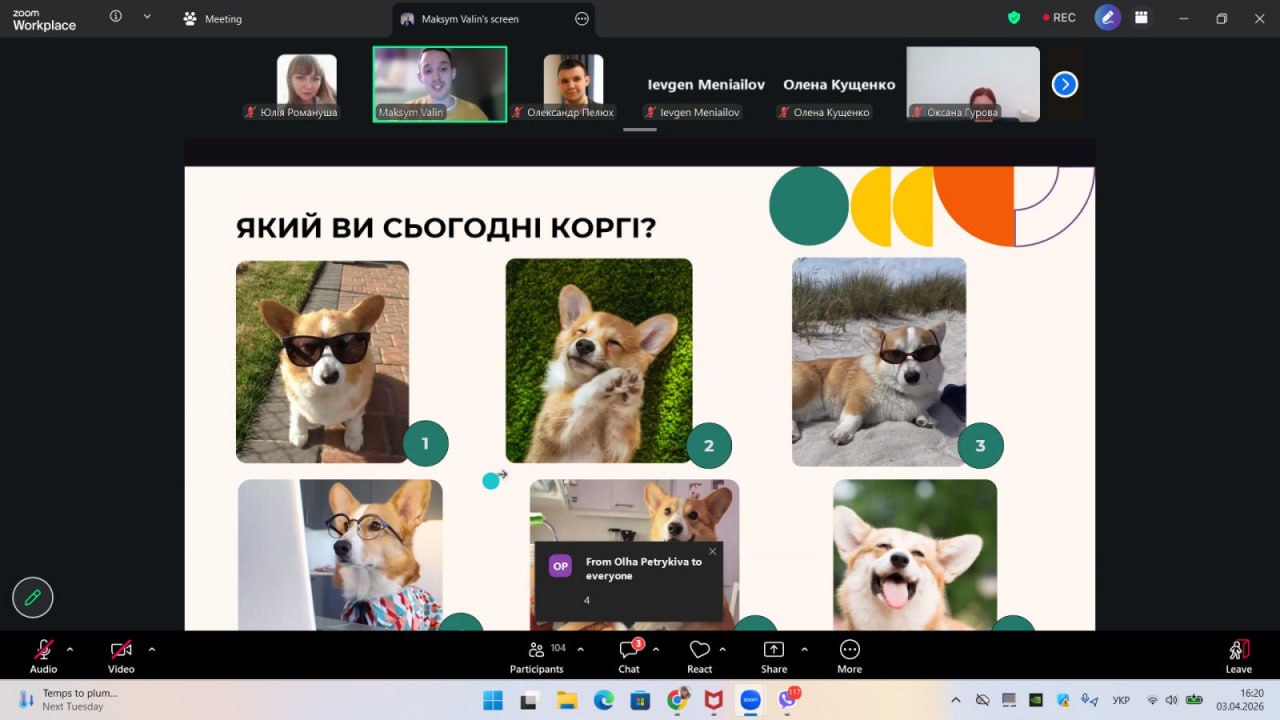Switch to the Meeting tab
This screenshot has height=720, width=1280.
(x=212, y=19)
